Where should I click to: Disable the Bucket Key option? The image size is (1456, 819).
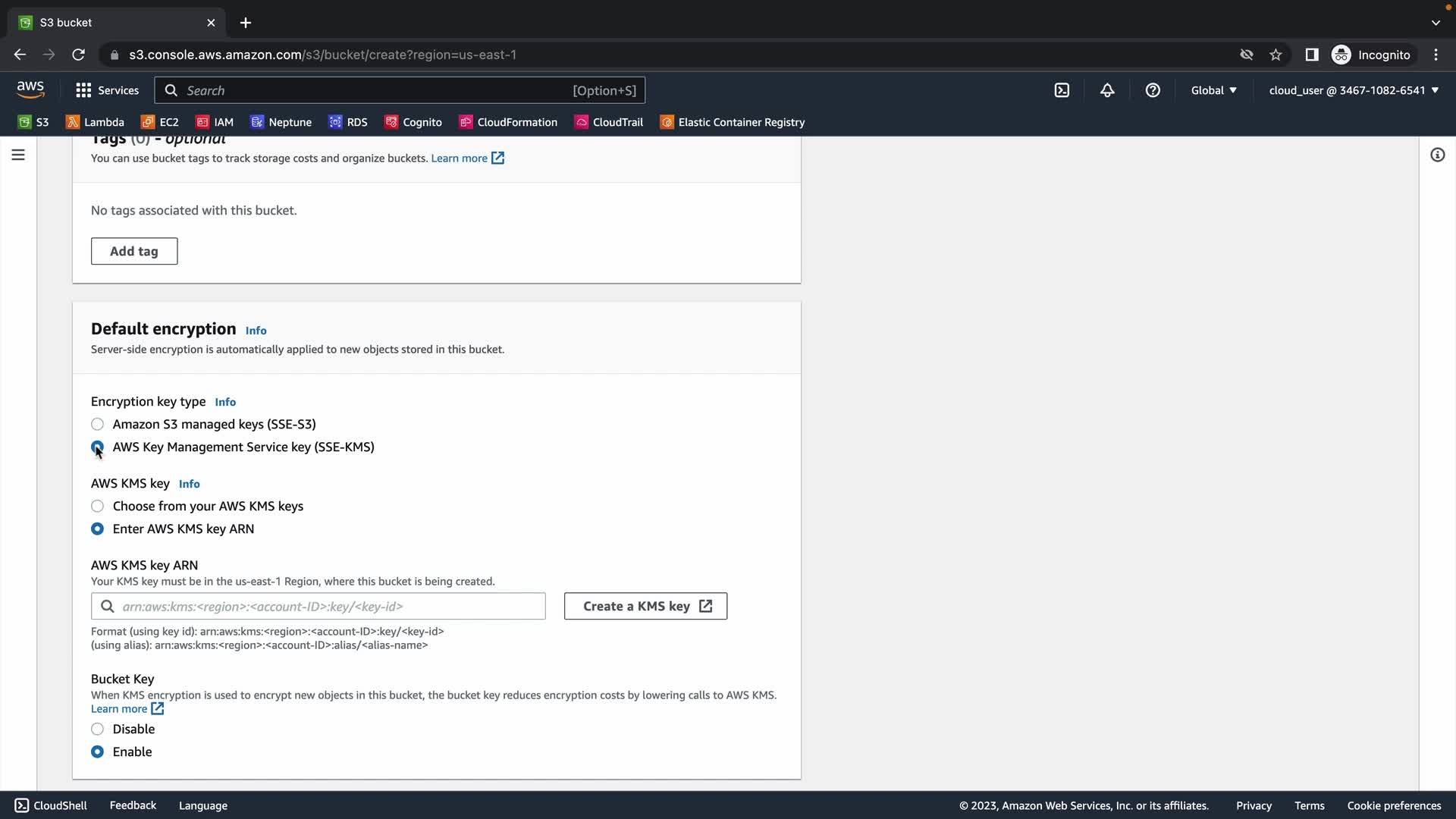(x=98, y=729)
